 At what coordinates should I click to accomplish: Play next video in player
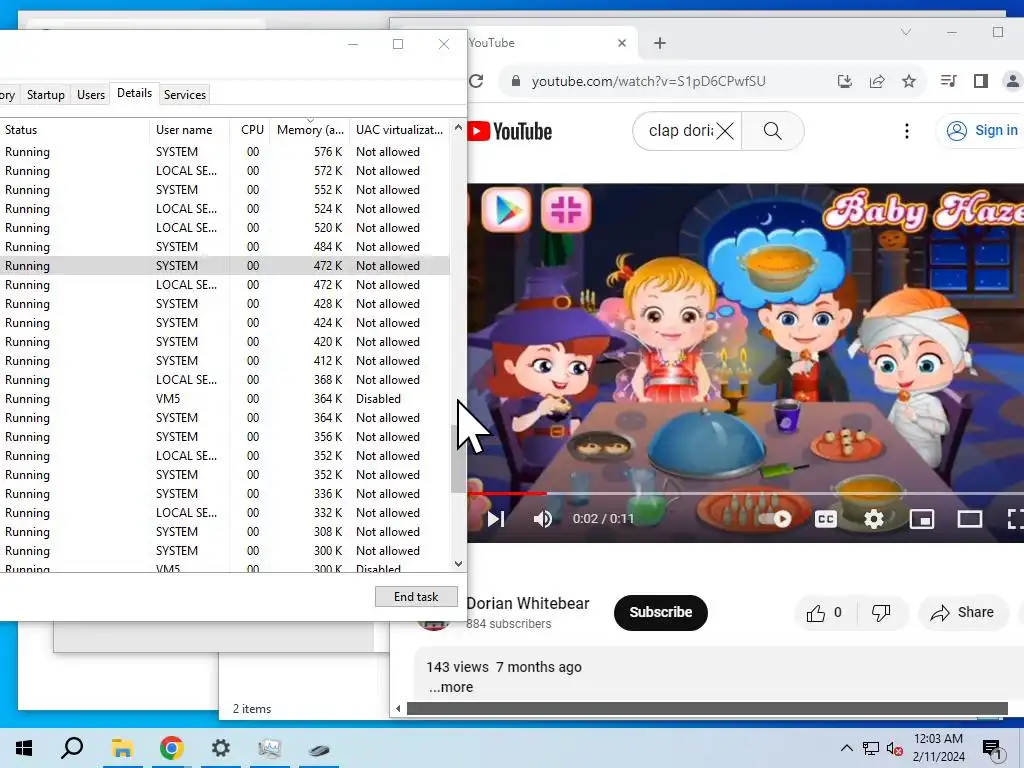496,519
